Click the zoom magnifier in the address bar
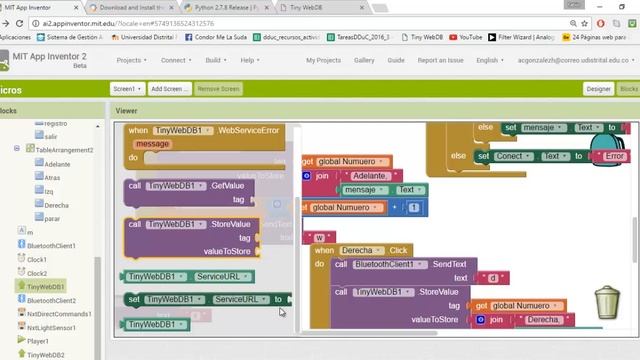The image size is (640, 360). 573,24
